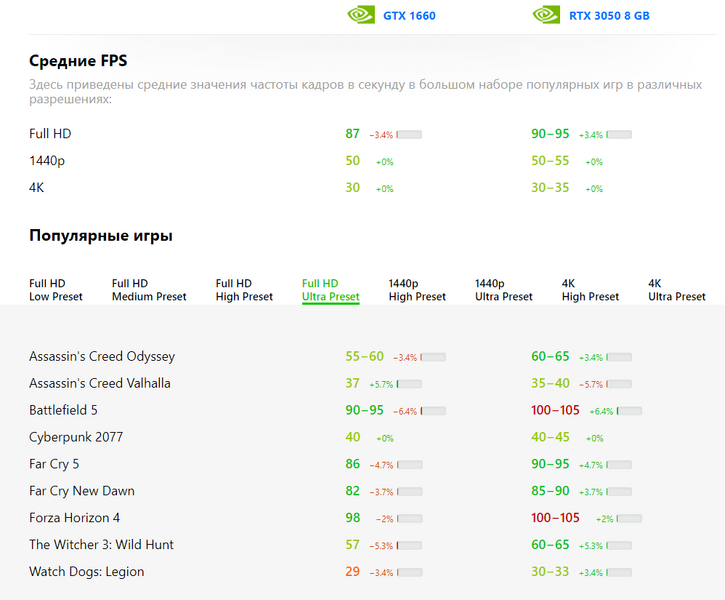Switch to Full HD Medium Preset tab

click(149, 290)
